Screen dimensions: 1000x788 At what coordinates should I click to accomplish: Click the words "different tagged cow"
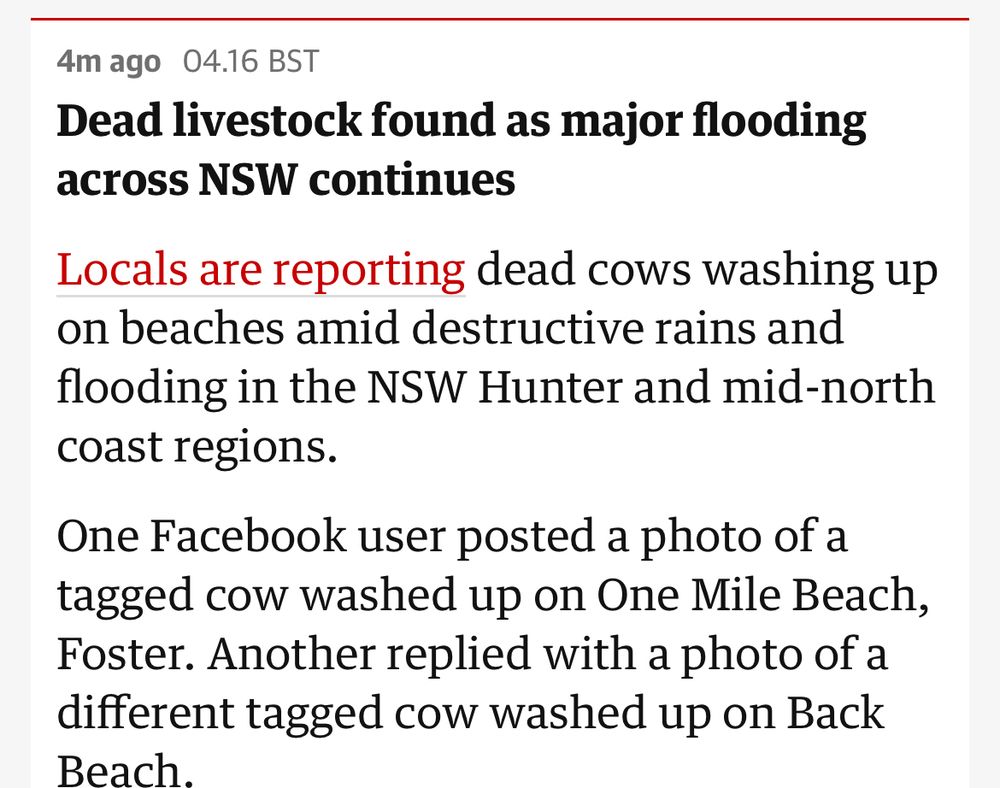pos(267,714)
